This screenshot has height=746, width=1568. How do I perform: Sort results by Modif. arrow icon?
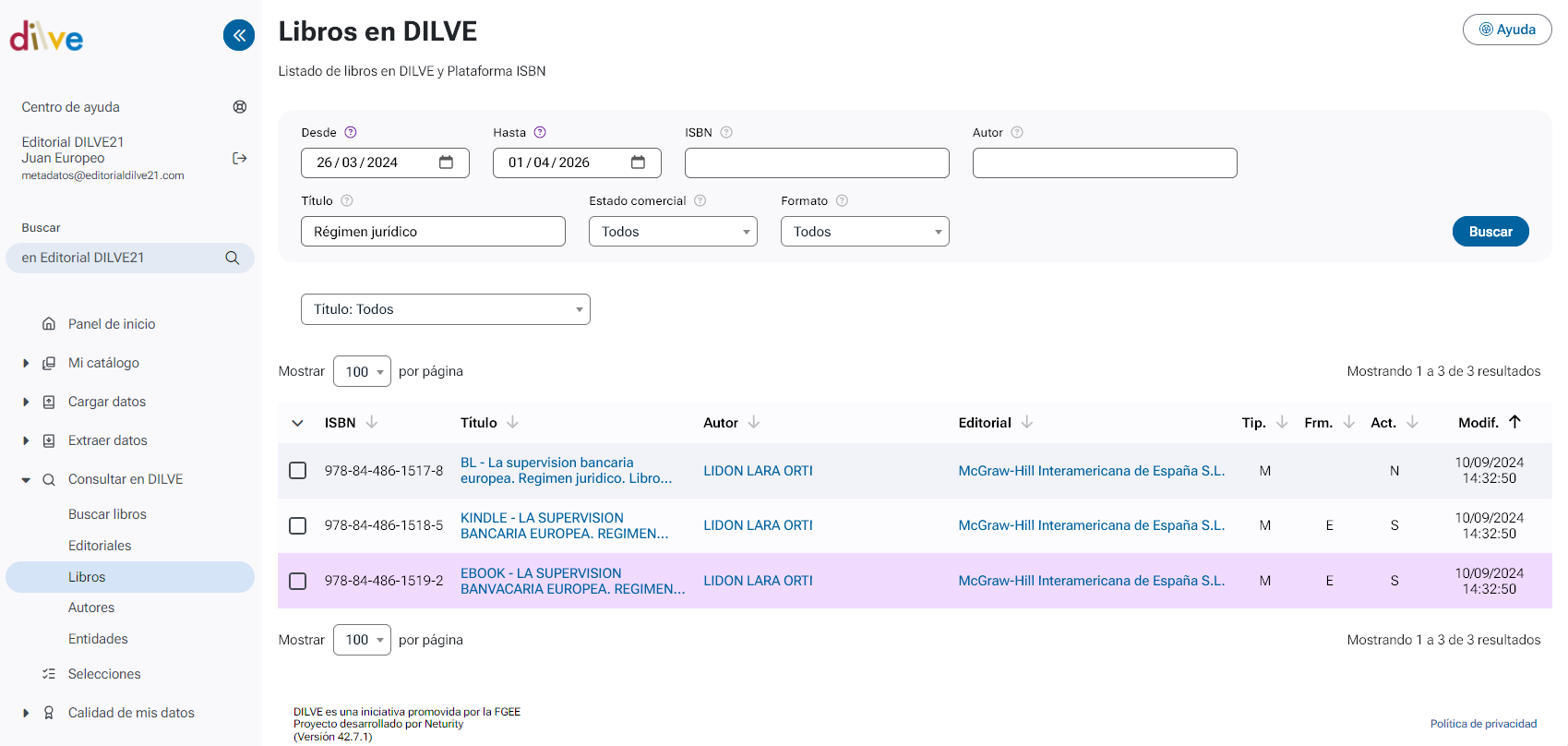tap(1514, 422)
